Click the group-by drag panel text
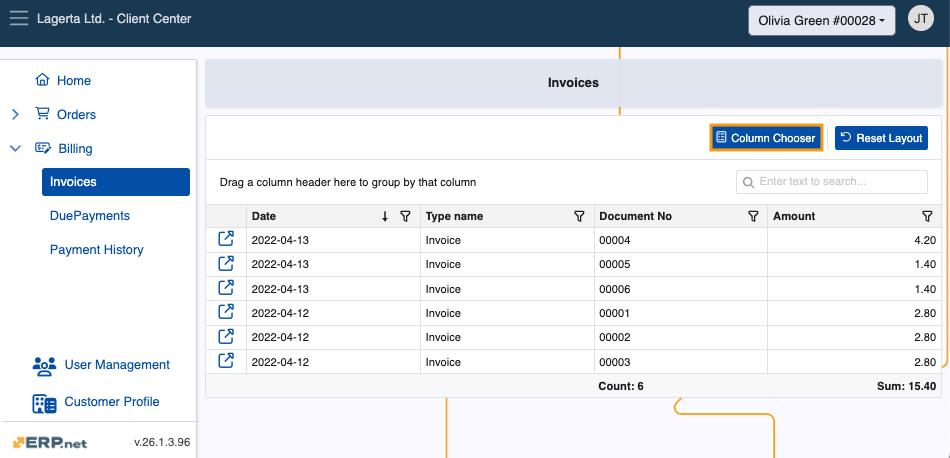 coord(348,182)
